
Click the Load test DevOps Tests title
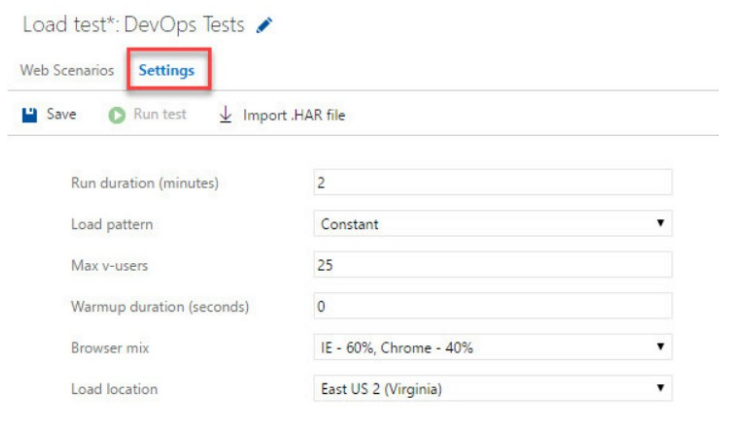coord(133,25)
